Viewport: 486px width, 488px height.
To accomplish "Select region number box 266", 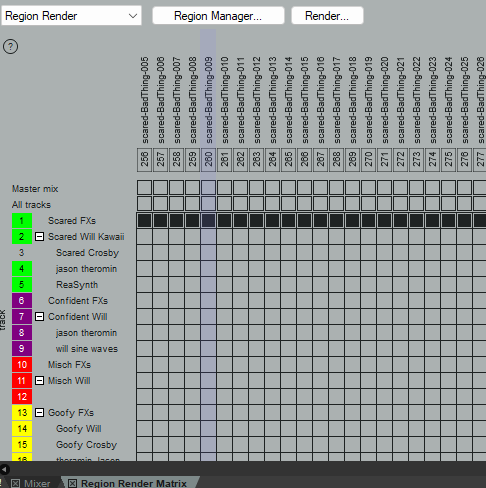I will 304,160.
